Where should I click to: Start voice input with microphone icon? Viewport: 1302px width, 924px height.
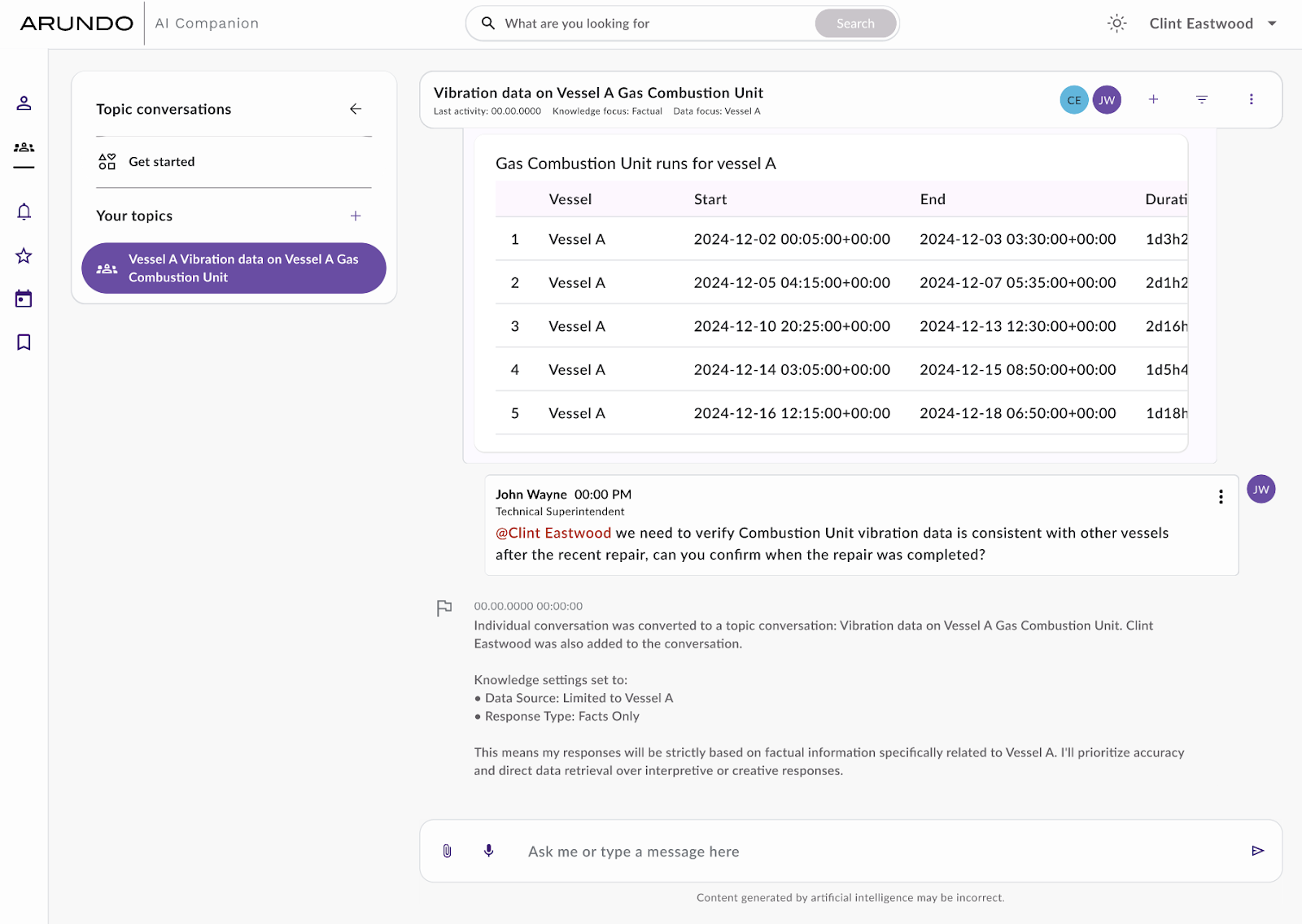coord(488,851)
